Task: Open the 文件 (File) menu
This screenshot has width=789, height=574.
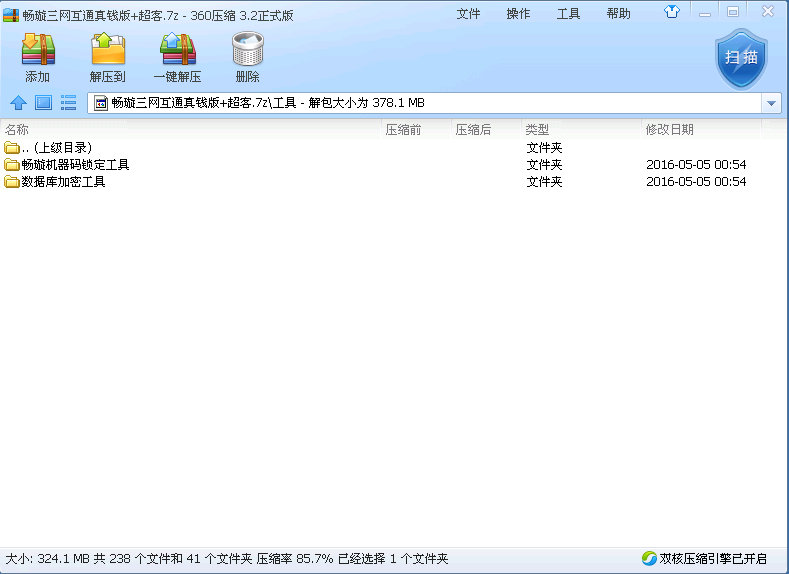Action: [468, 14]
